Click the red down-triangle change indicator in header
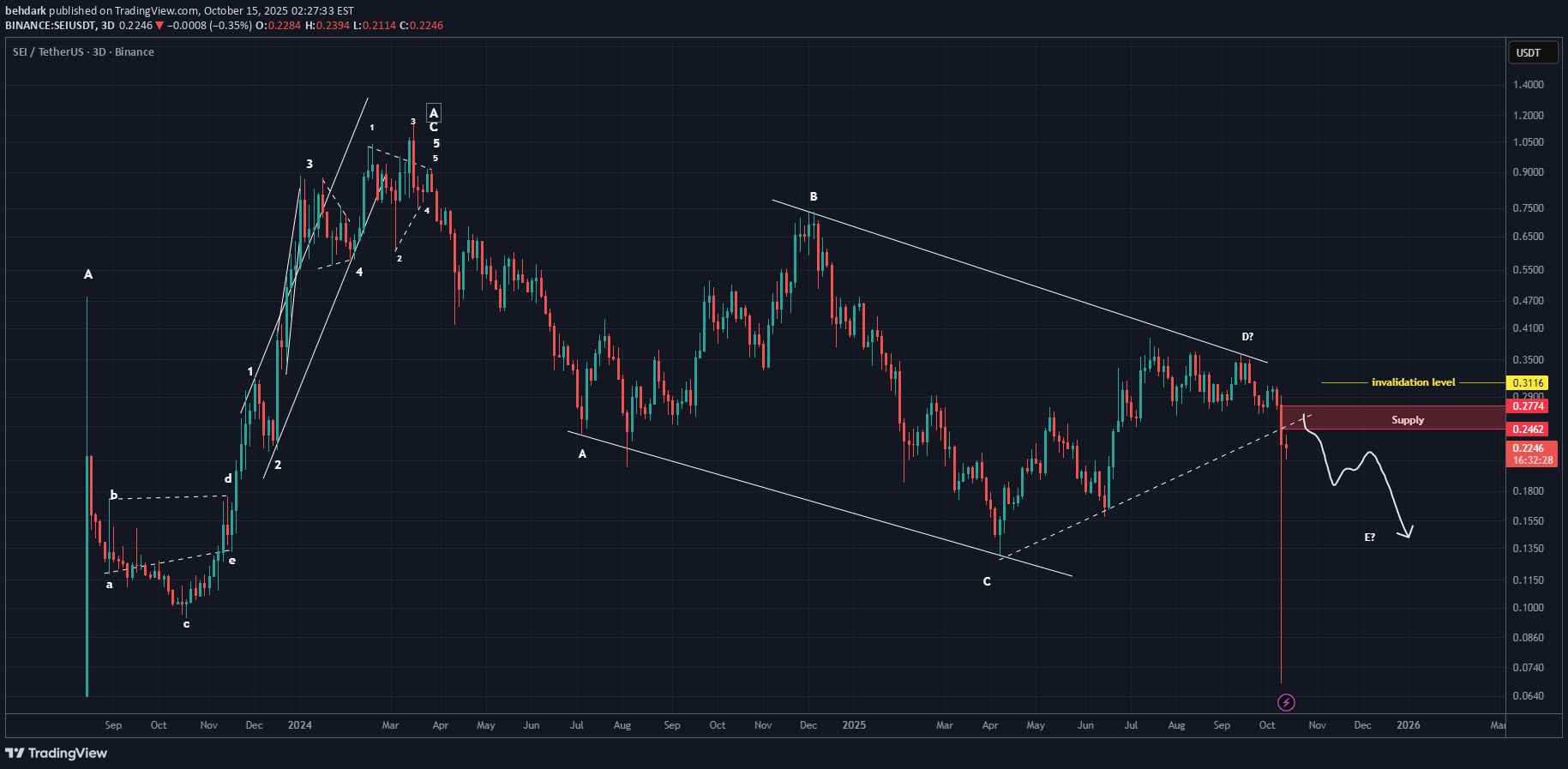Screen dimensions: 1568x769 click(159, 26)
